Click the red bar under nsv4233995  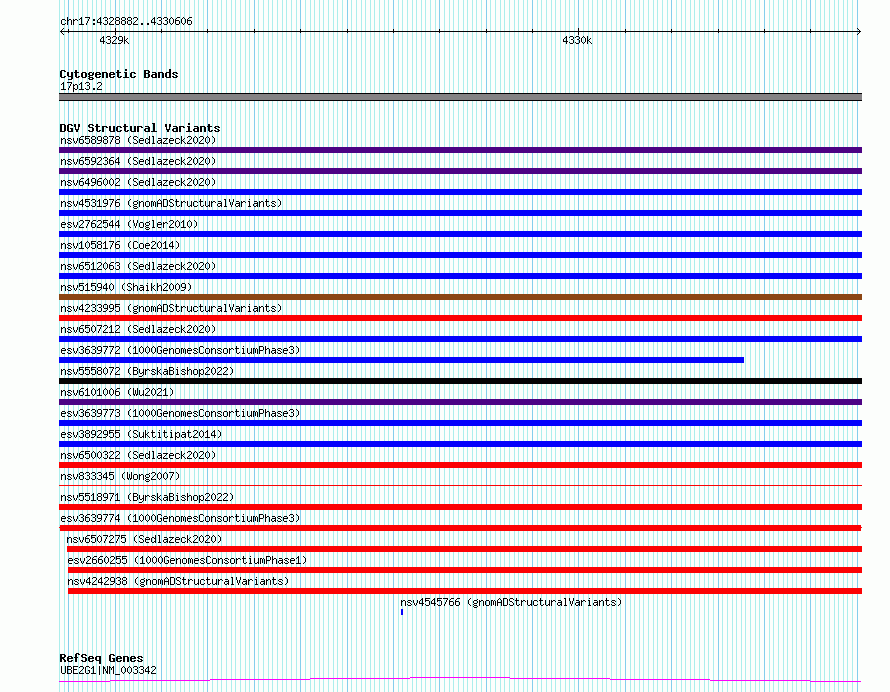pyautogui.click(x=460, y=318)
